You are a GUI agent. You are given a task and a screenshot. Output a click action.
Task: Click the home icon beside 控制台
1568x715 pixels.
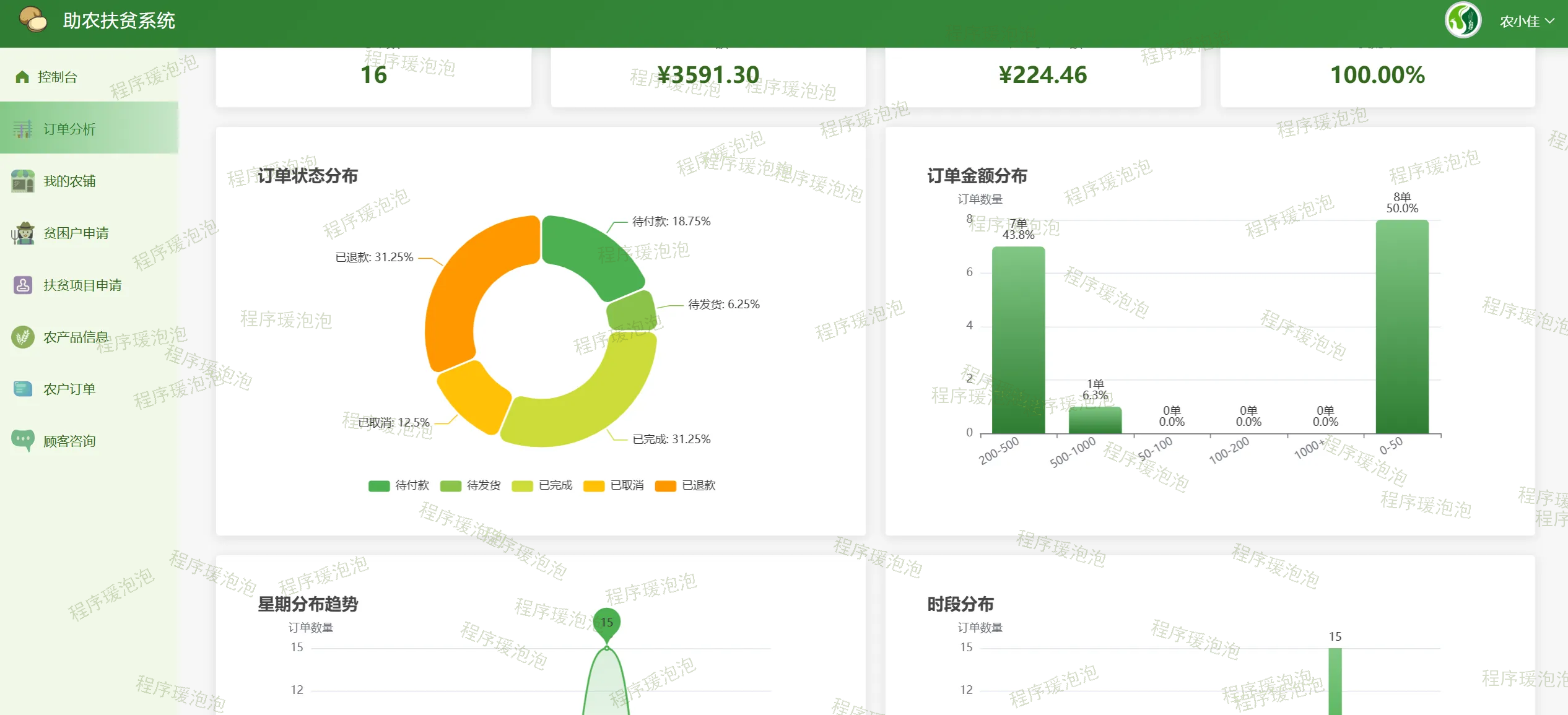click(22, 77)
